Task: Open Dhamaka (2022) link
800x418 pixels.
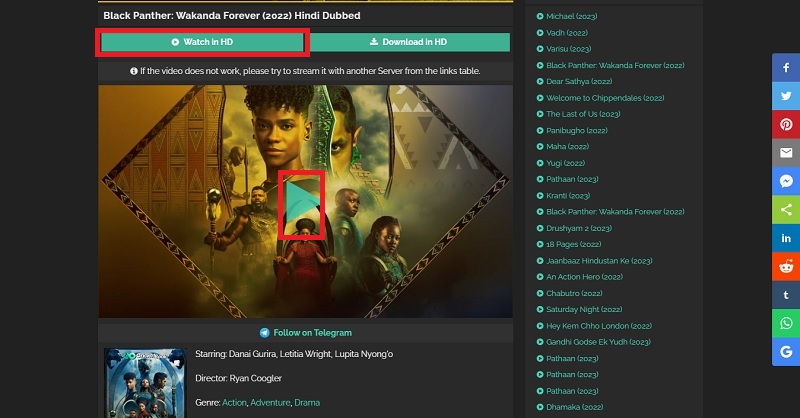Action: [x=570, y=407]
